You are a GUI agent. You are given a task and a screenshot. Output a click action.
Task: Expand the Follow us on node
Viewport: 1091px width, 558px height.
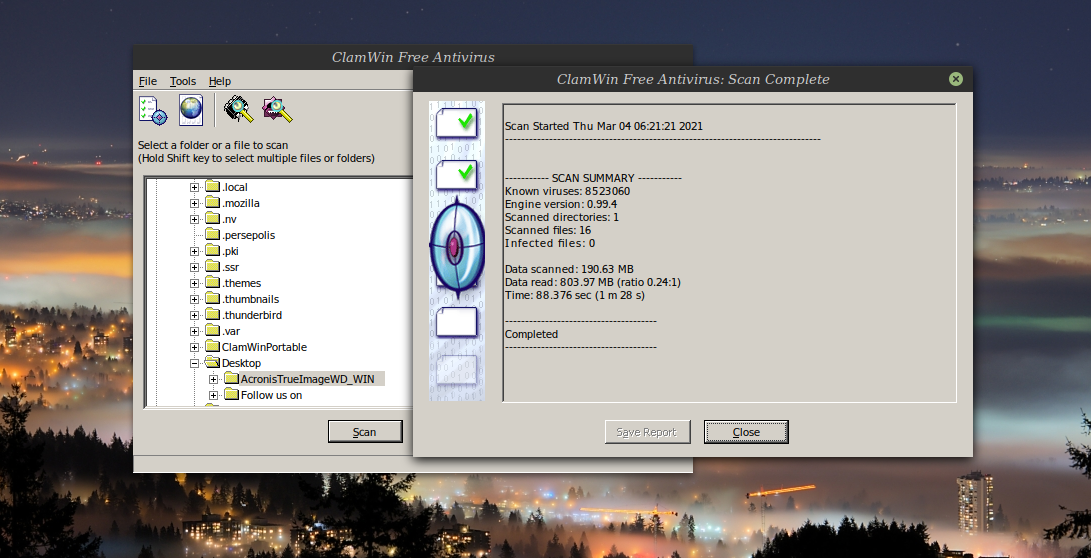click(214, 395)
